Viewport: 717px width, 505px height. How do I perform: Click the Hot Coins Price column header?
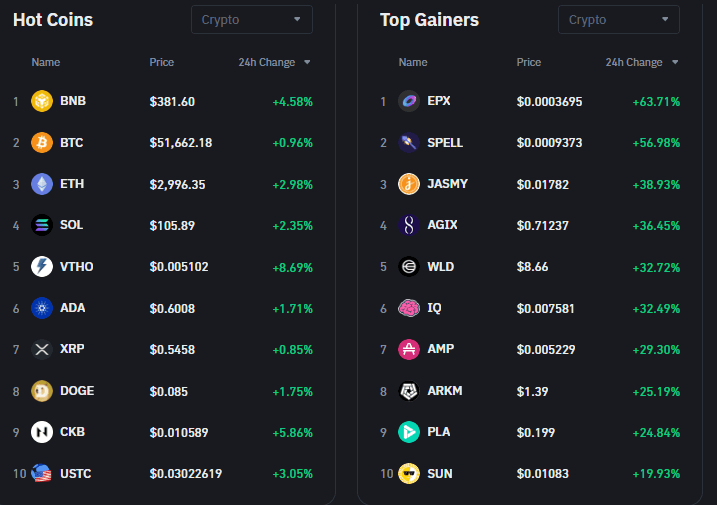[x=162, y=62]
